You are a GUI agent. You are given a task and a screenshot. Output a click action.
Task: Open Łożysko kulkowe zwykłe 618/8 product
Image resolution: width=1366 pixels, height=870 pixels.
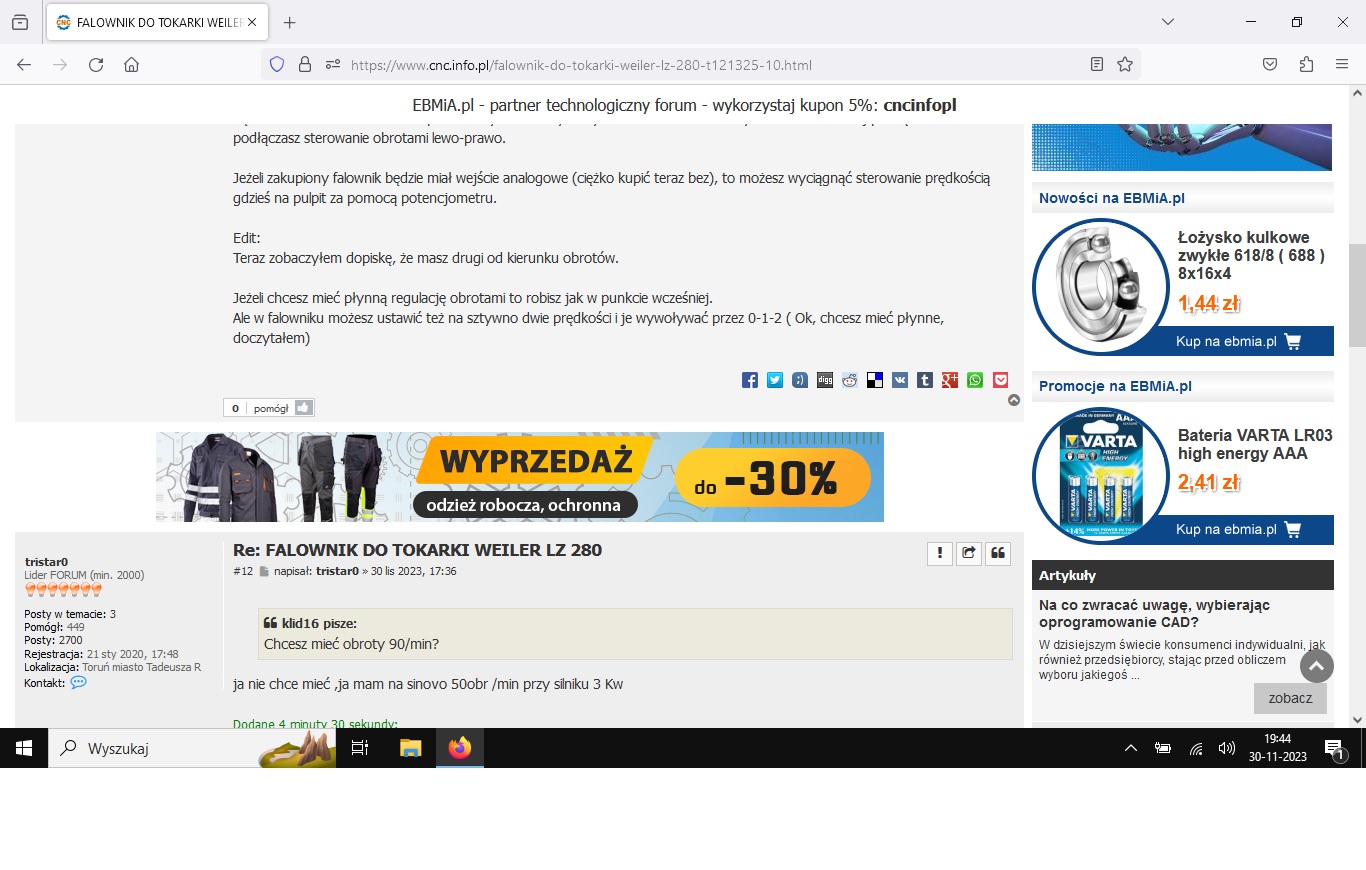pyautogui.click(x=1251, y=256)
